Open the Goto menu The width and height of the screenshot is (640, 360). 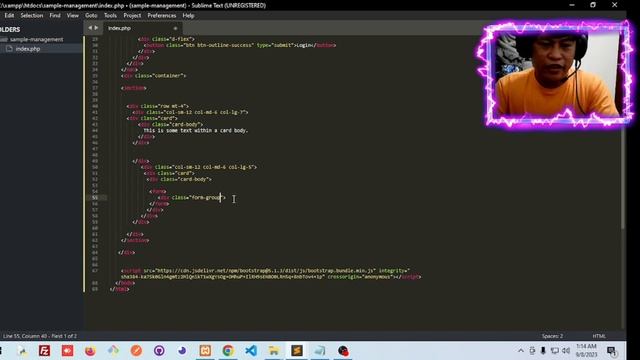(x=91, y=16)
